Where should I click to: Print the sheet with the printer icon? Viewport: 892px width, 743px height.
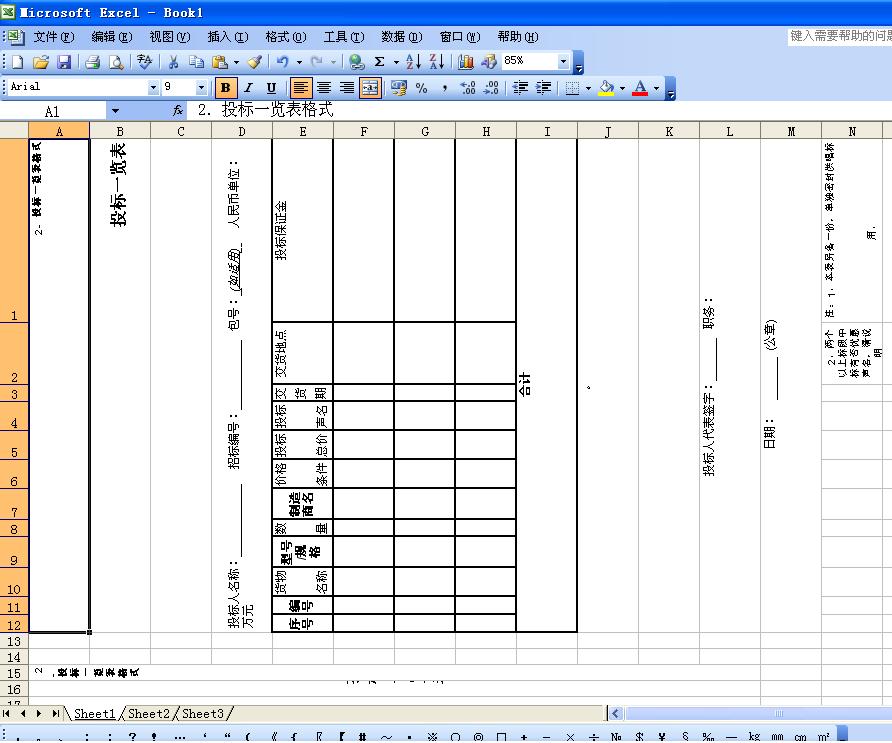(92, 61)
